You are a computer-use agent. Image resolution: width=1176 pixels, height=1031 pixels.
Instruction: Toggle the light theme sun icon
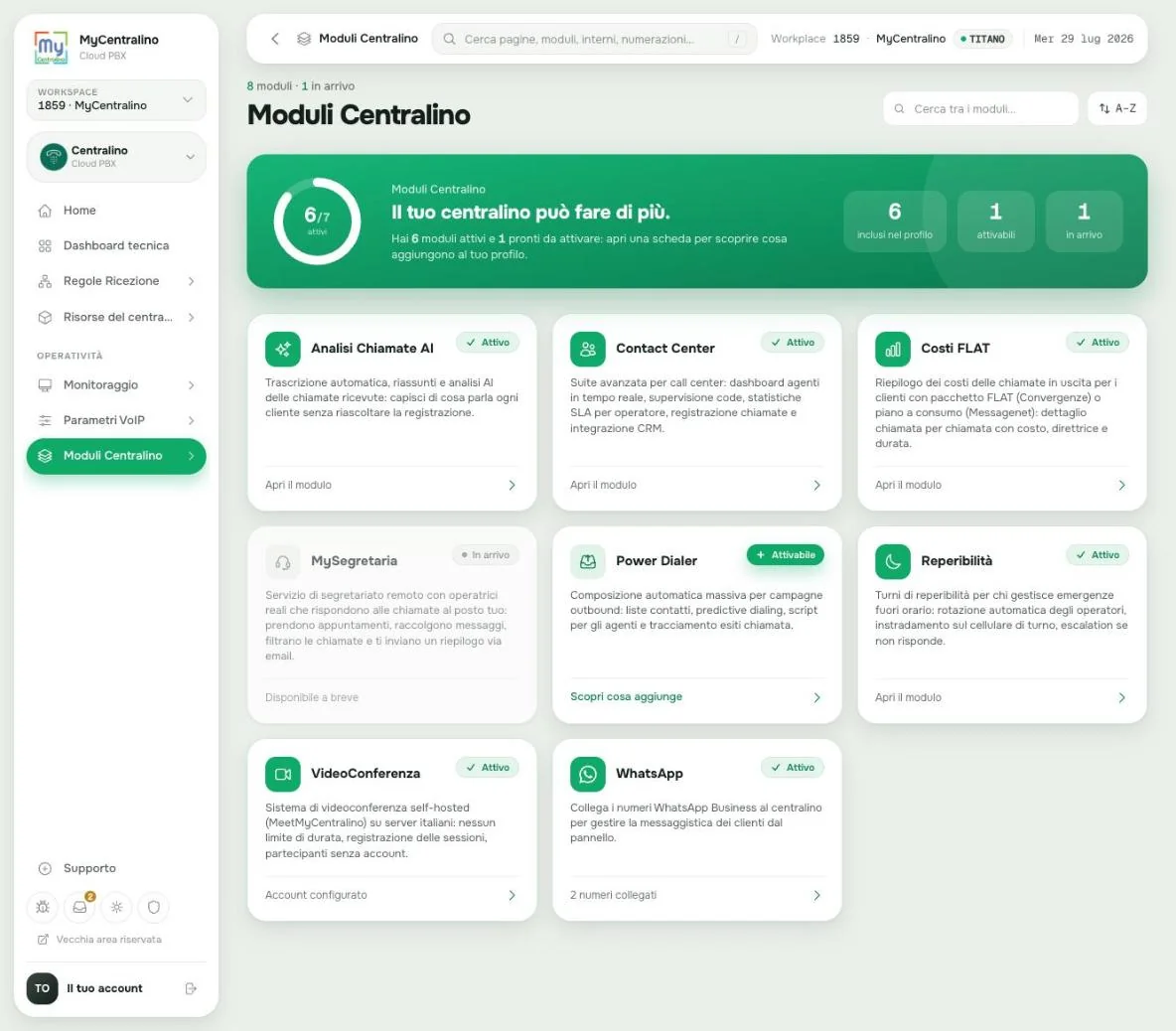coord(117,907)
